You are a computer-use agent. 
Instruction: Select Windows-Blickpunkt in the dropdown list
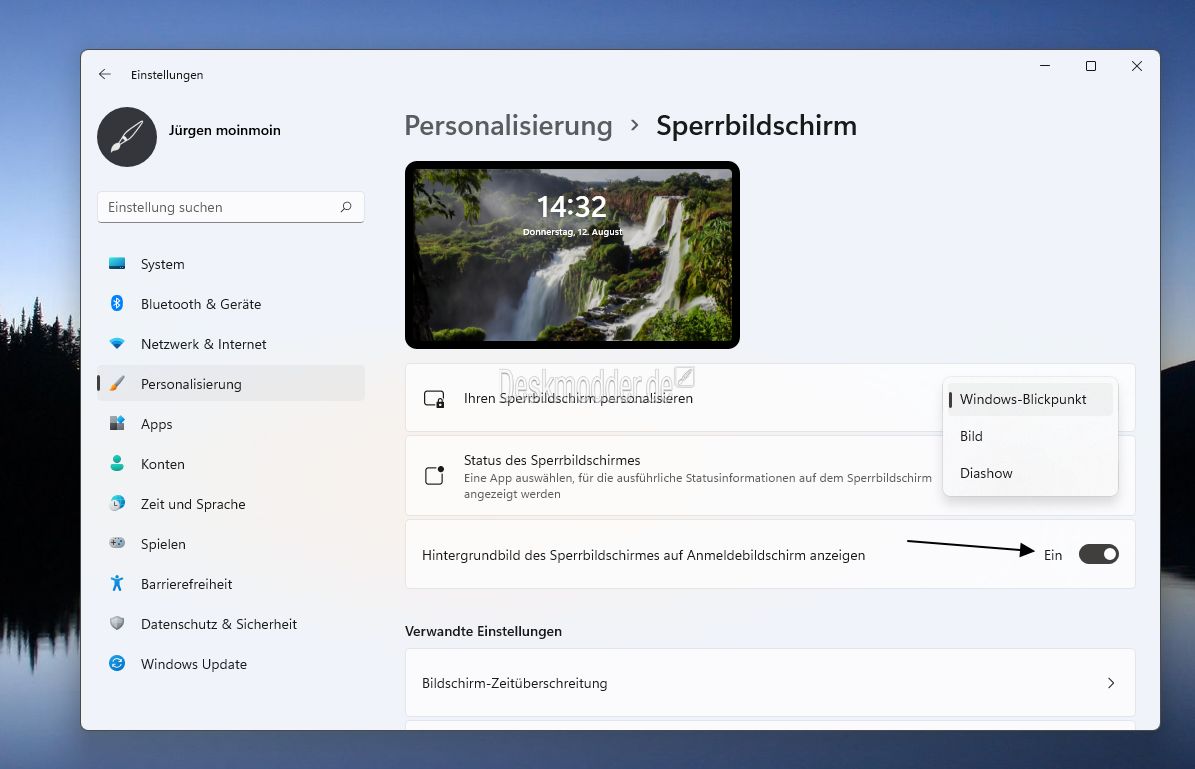1030,399
